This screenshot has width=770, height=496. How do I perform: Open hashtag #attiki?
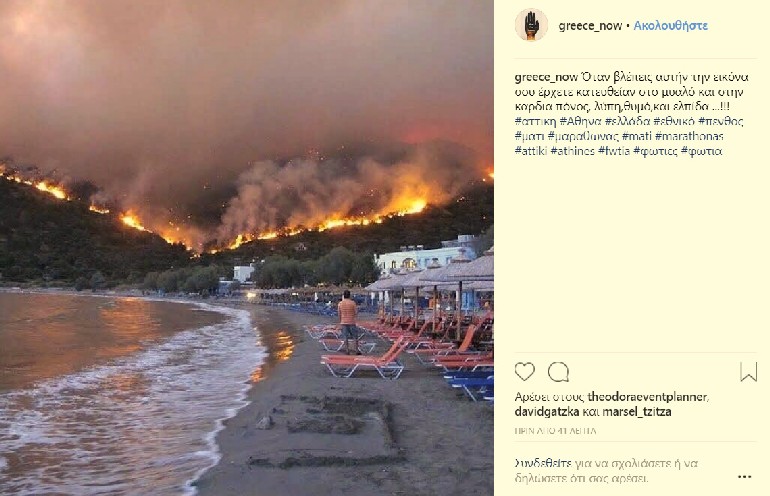[531, 151]
